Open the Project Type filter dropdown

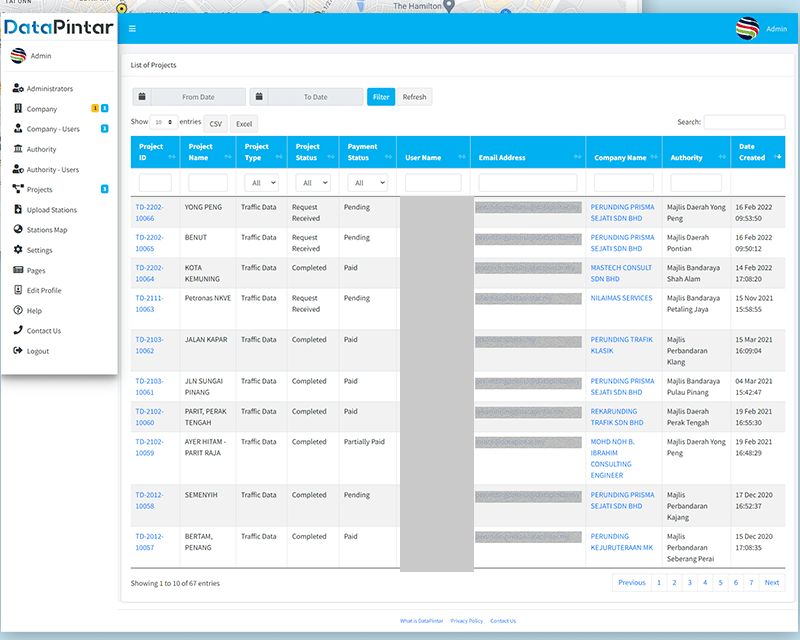261,183
